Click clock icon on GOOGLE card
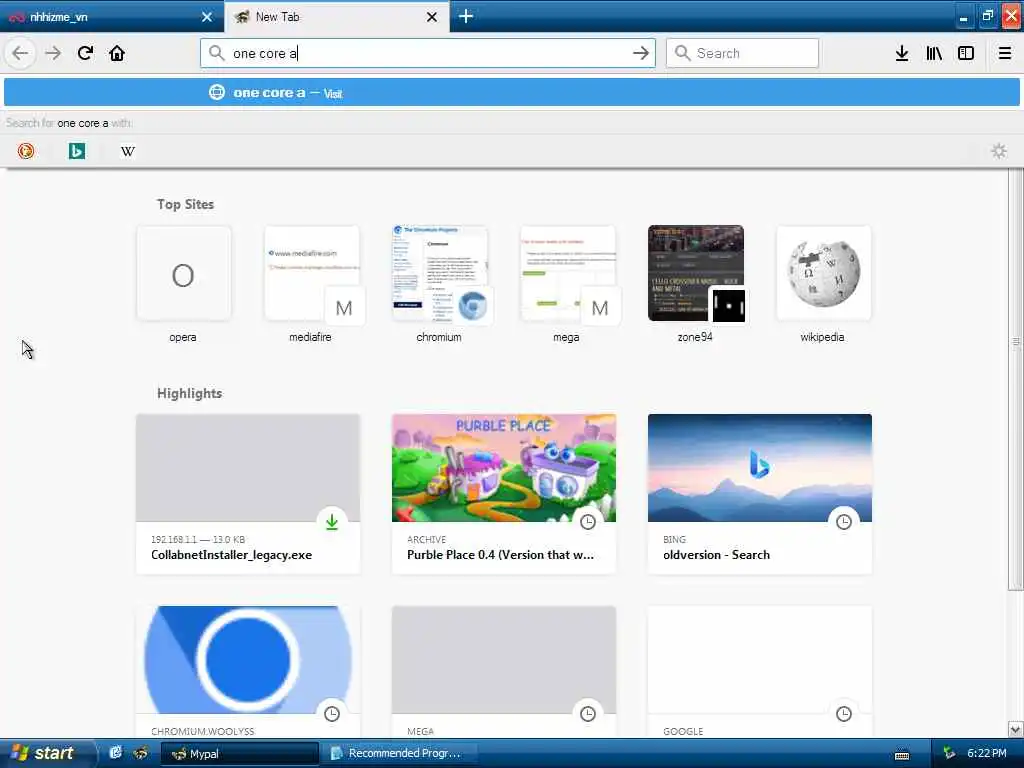Image resolution: width=1024 pixels, height=768 pixels. [x=844, y=714]
